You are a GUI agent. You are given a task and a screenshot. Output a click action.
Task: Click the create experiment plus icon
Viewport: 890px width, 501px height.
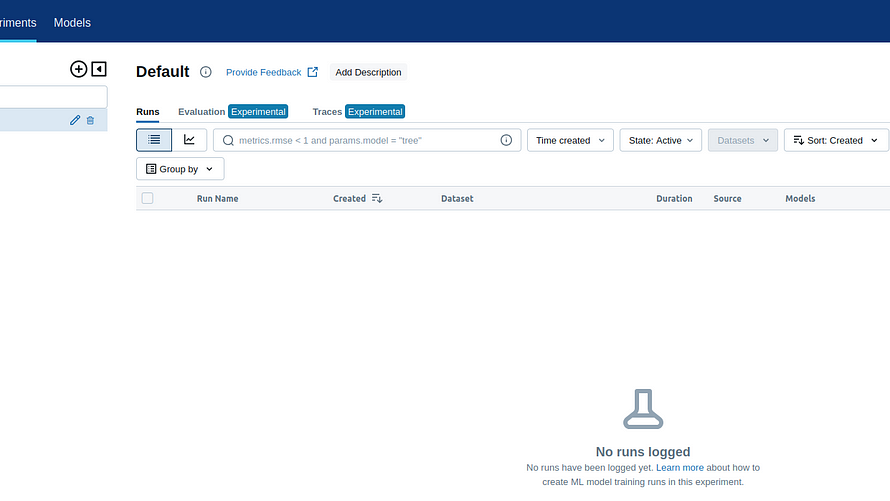pos(79,69)
